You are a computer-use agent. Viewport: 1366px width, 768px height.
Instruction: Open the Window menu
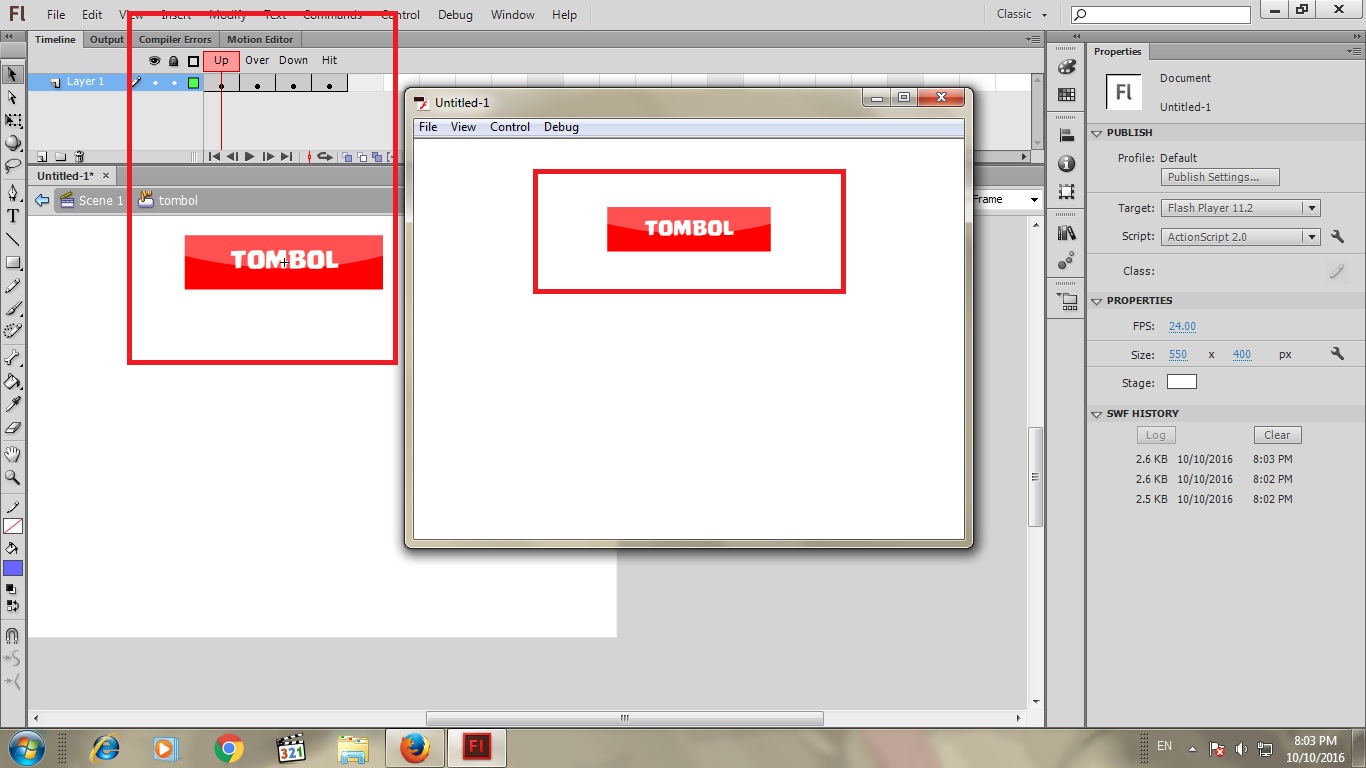tap(512, 15)
